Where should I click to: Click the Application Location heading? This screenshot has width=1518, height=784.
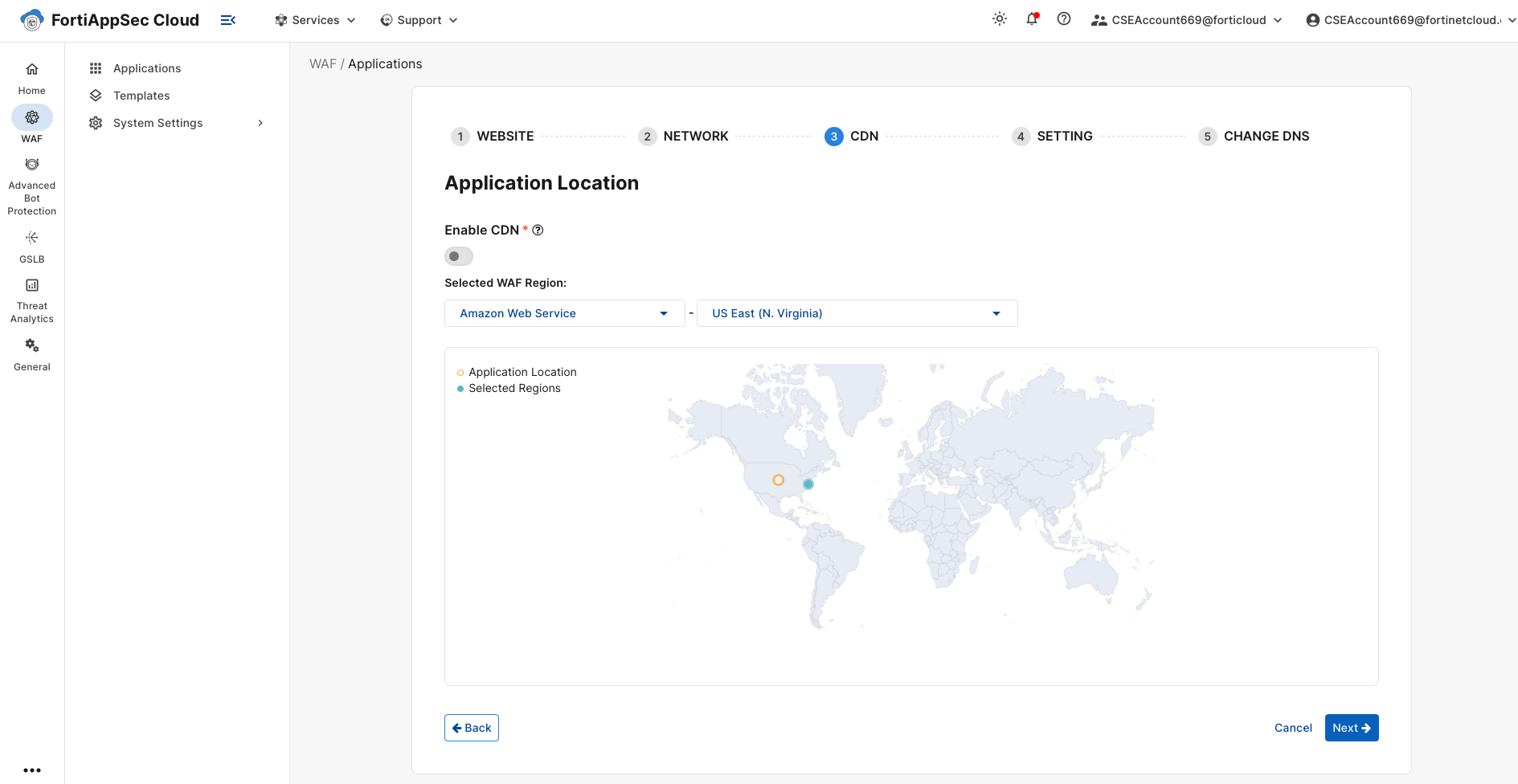tap(542, 183)
